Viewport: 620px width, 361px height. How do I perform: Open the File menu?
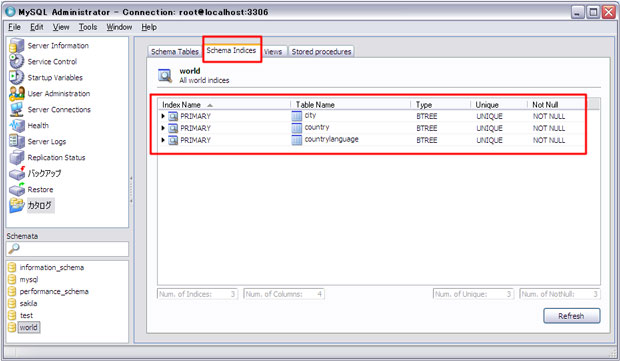14,27
